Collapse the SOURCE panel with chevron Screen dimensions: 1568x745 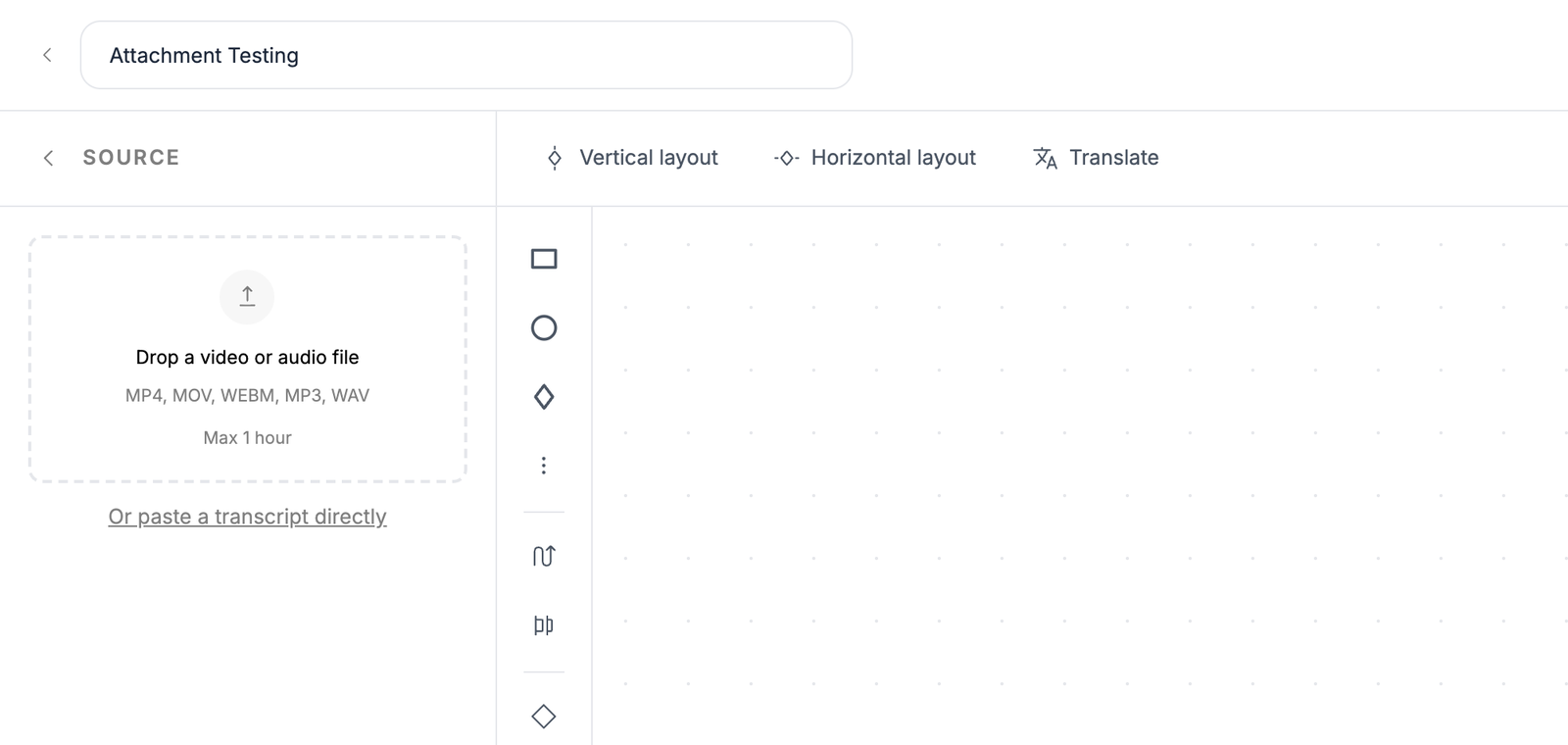[x=48, y=158]
